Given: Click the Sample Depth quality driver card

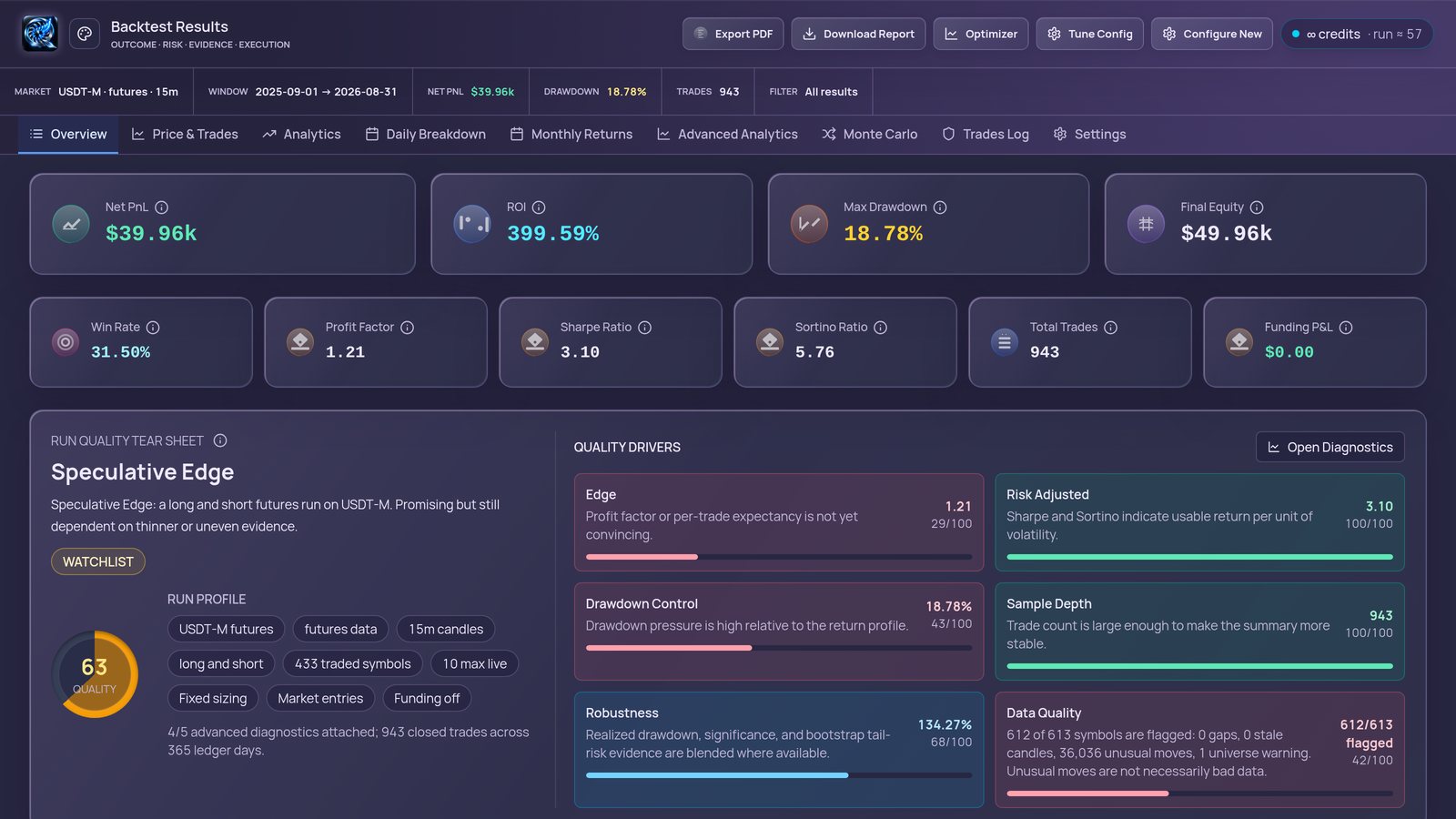Looking at the screenshot, I should [1199, 632].
